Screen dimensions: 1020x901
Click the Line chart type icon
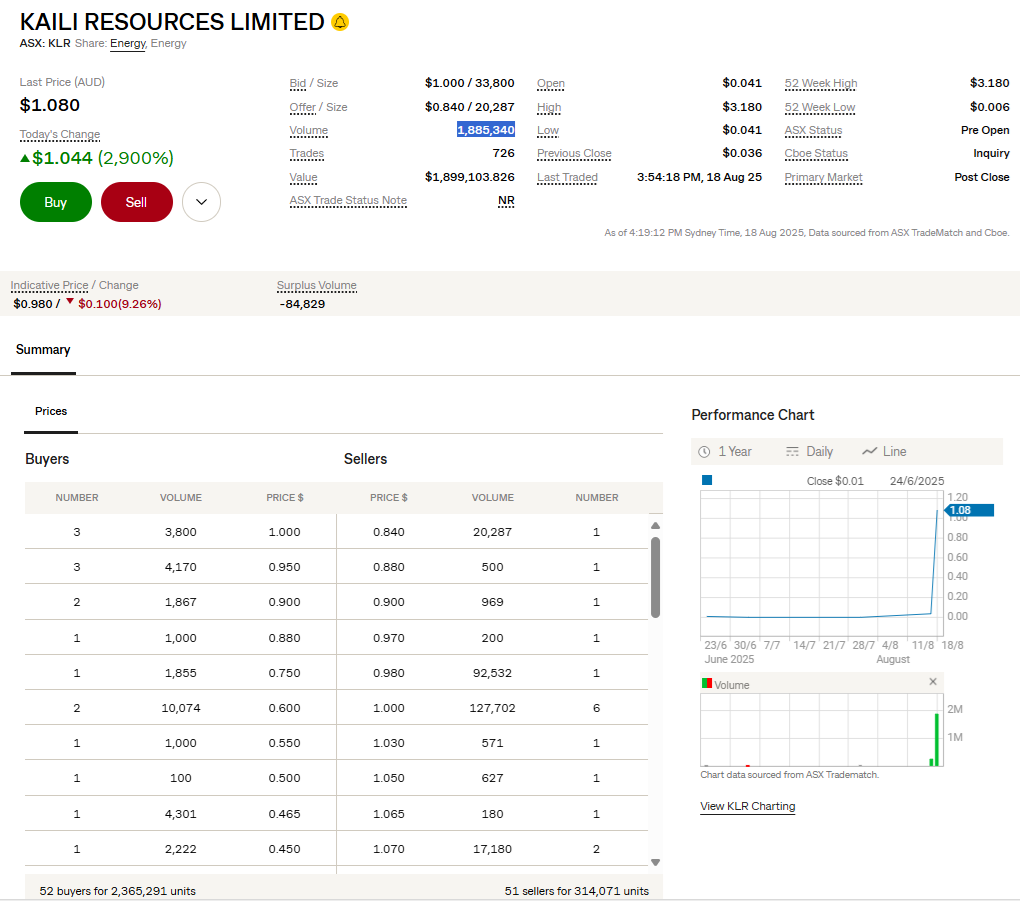(x=869, y=452)
